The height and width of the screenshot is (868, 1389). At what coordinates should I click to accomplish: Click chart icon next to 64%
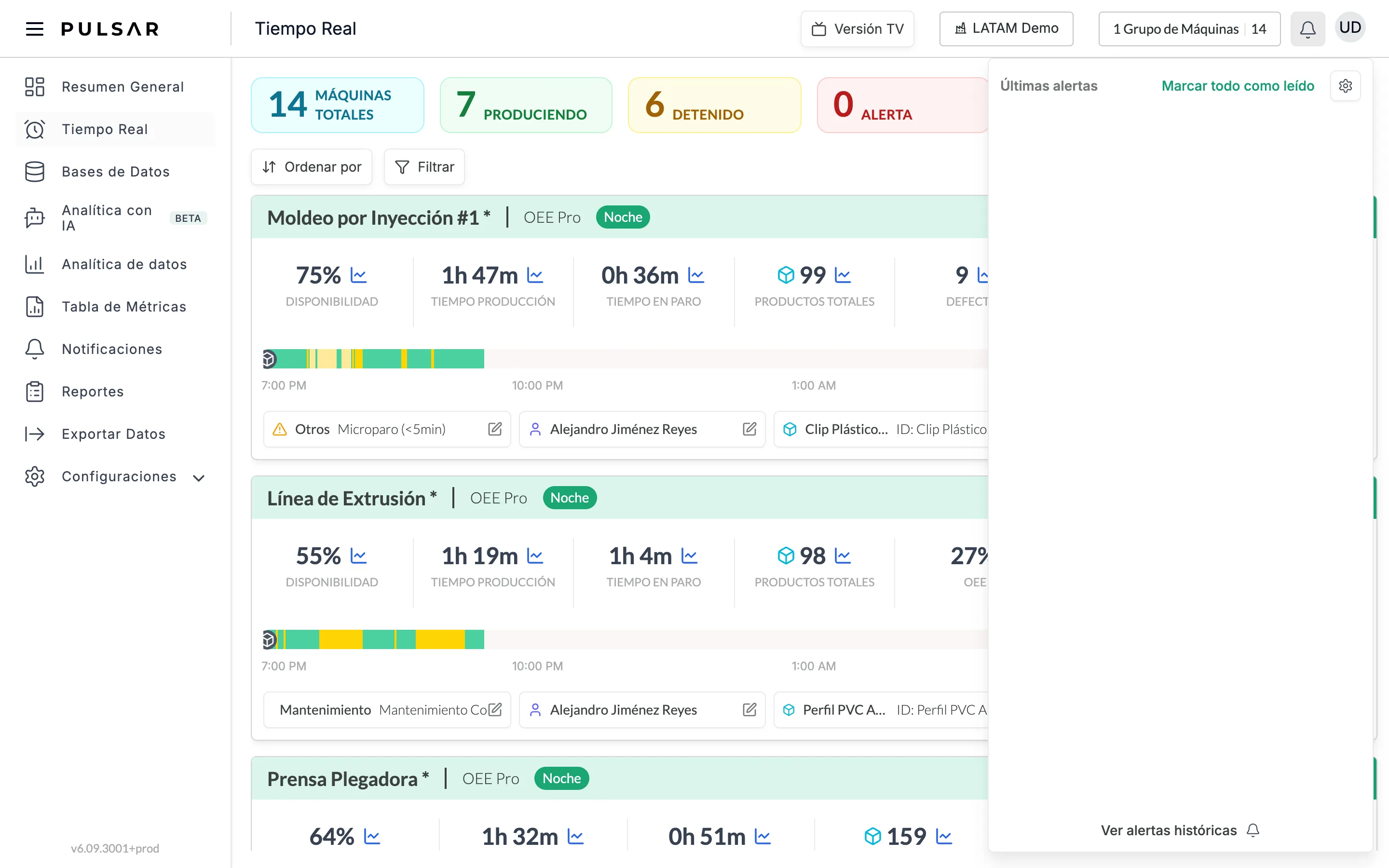click(372, 837)
